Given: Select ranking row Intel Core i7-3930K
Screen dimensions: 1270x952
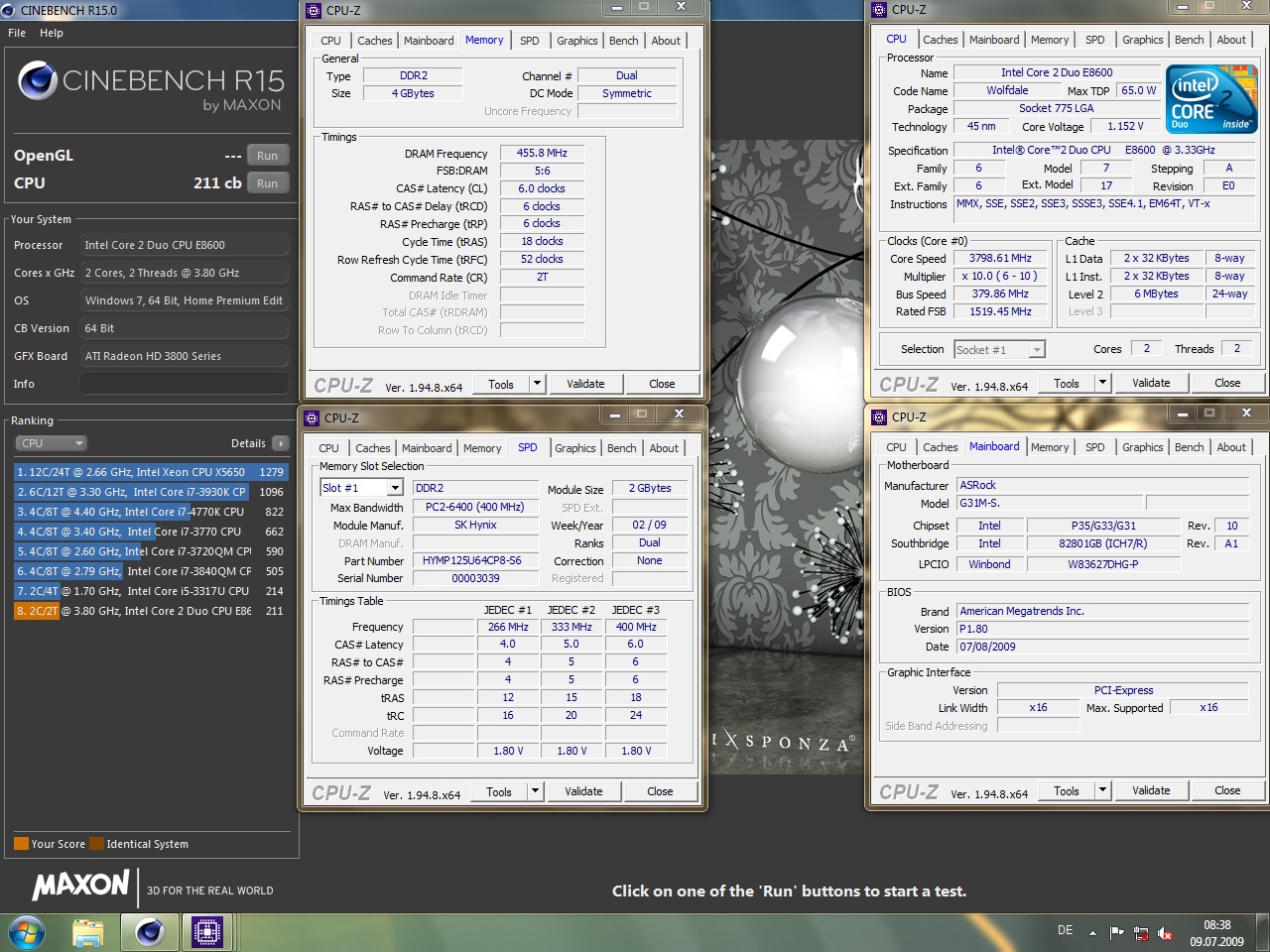Looking at the screenshot, I should [x=151, y=492].
